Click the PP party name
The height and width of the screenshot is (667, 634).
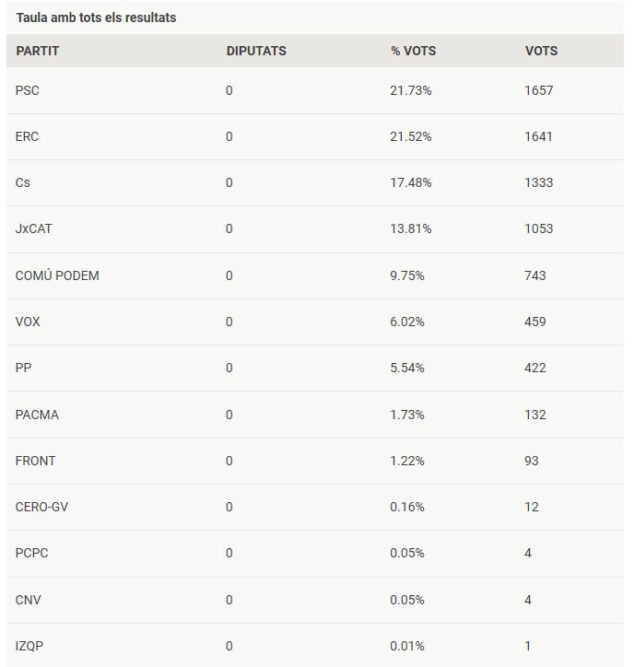(x=23, y=368)
